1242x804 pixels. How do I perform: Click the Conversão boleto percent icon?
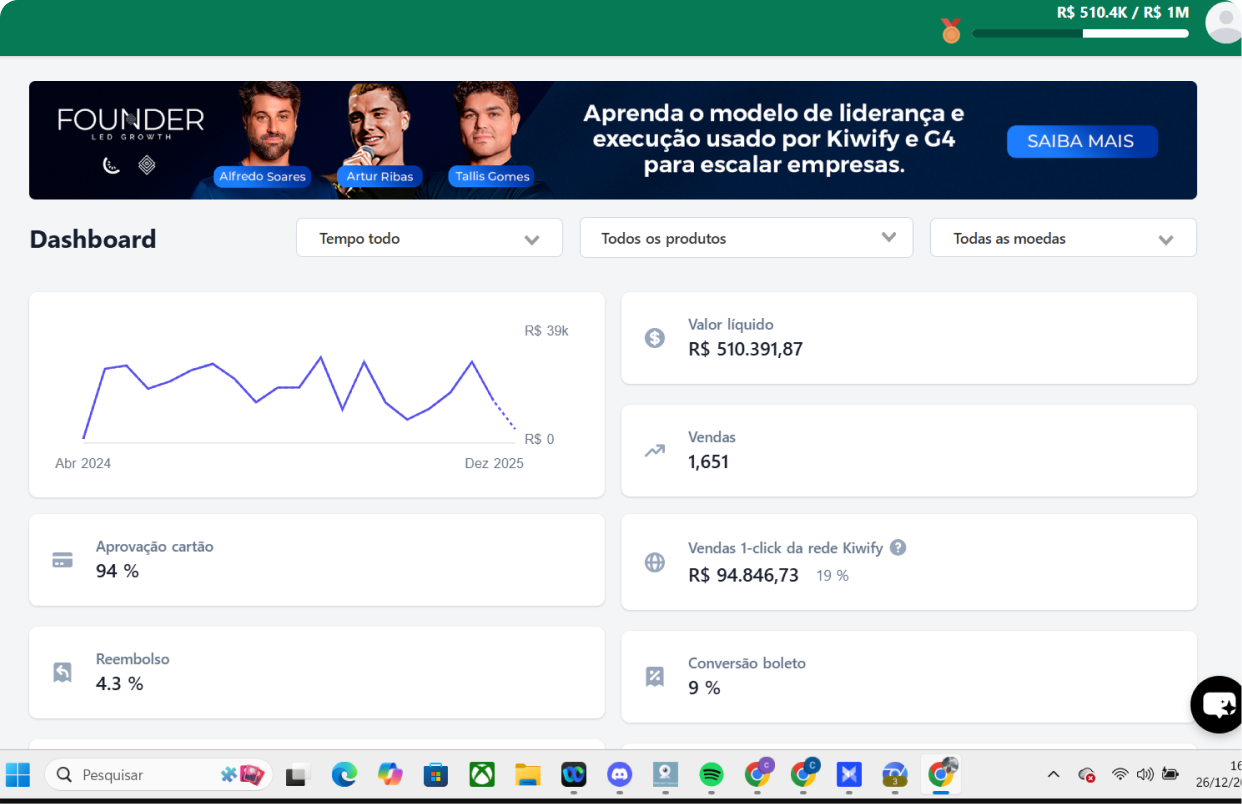point(654,677)
